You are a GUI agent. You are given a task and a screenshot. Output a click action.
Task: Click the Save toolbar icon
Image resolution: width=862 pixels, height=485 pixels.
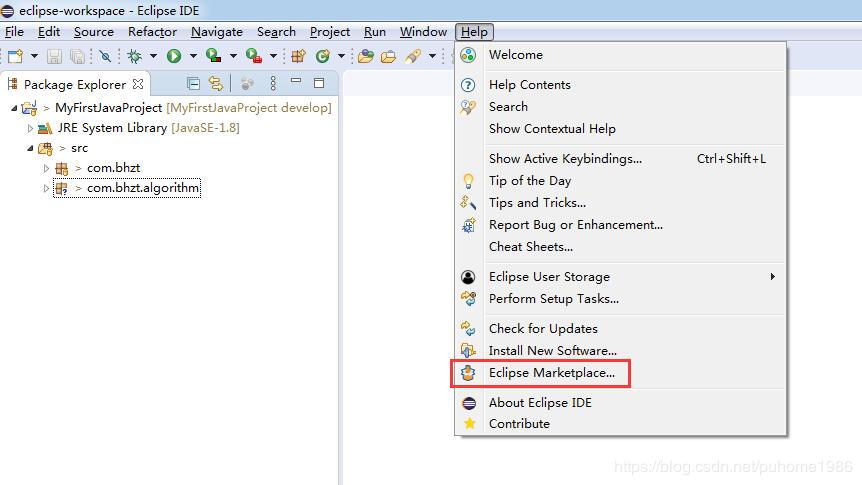54,56
